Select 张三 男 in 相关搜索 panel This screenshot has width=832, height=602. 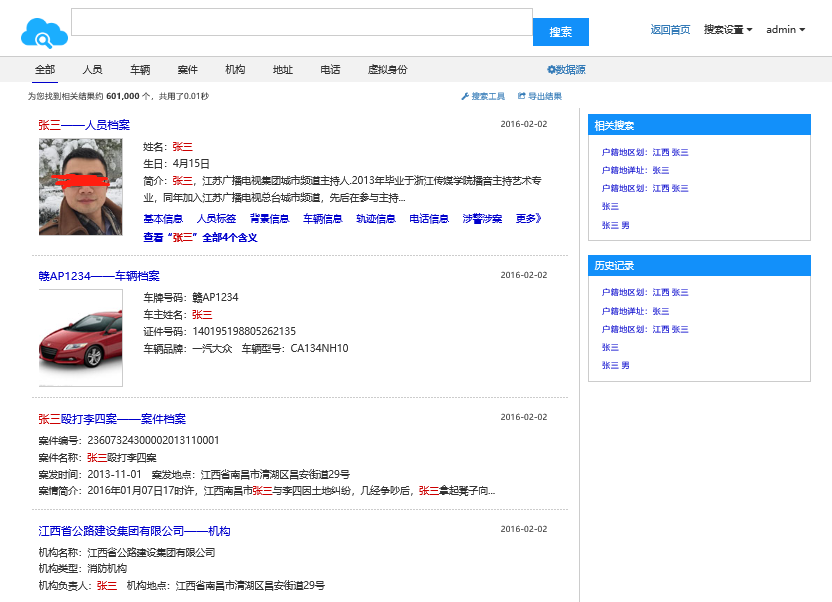[x=616, y=226]
